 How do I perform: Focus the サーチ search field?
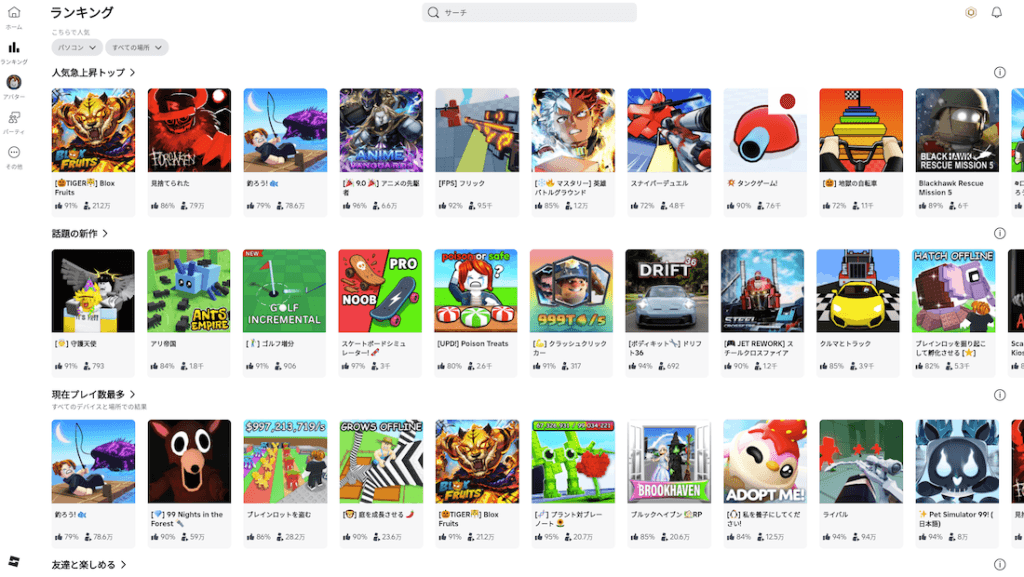tap(529, 12)
